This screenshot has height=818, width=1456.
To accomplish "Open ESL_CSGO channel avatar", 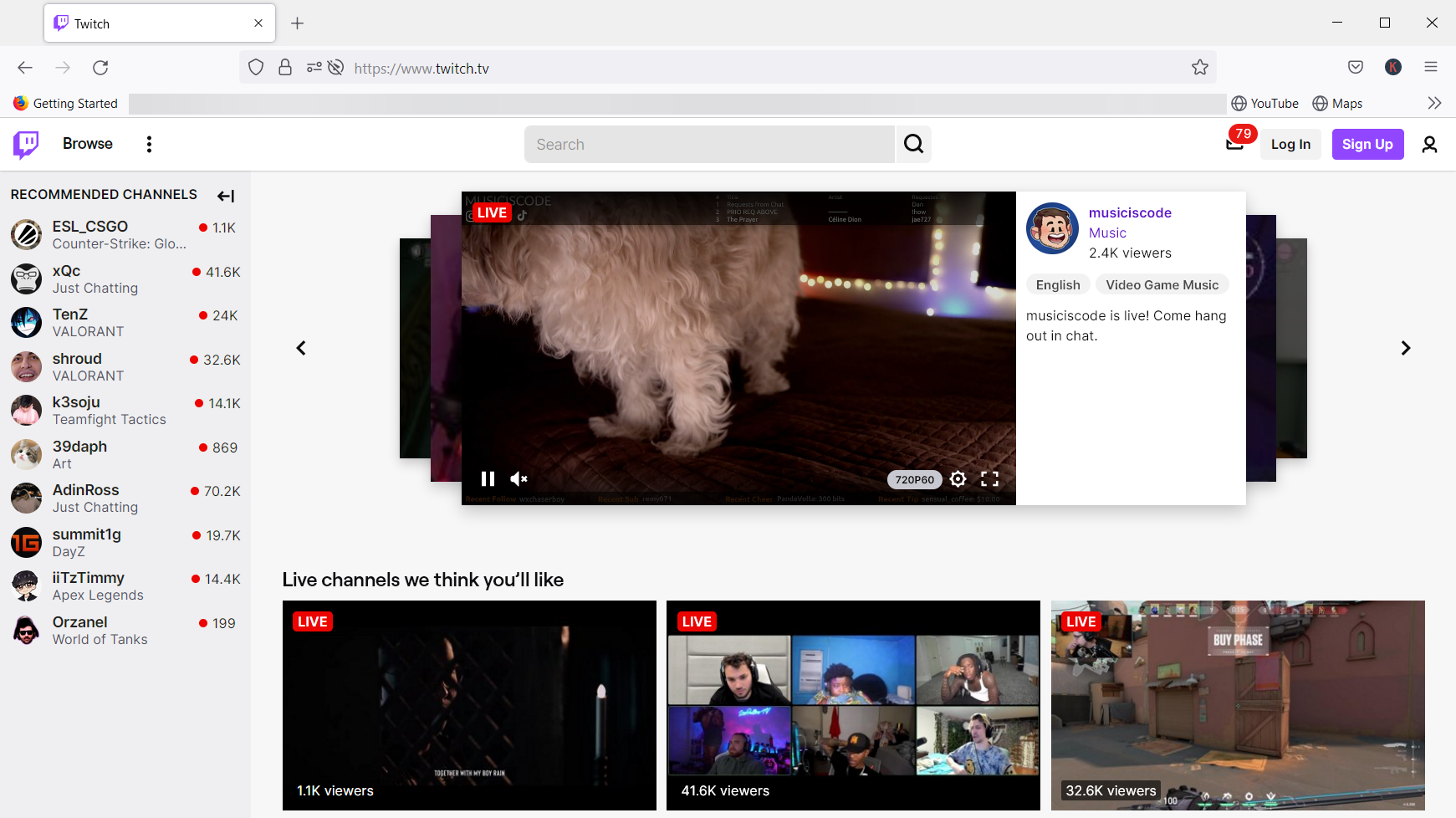I will pyautogui.click(x=26, y=235).
